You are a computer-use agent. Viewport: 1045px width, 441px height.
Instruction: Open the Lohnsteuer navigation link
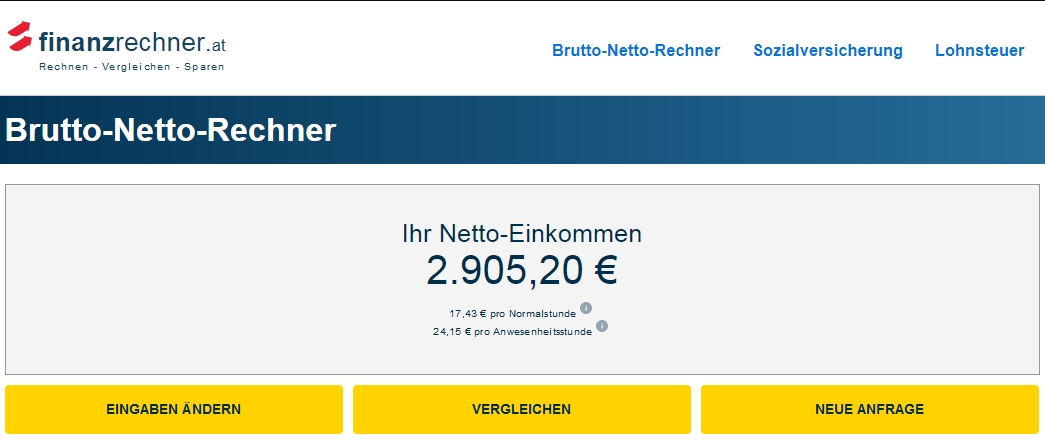(x=980, y=51)
